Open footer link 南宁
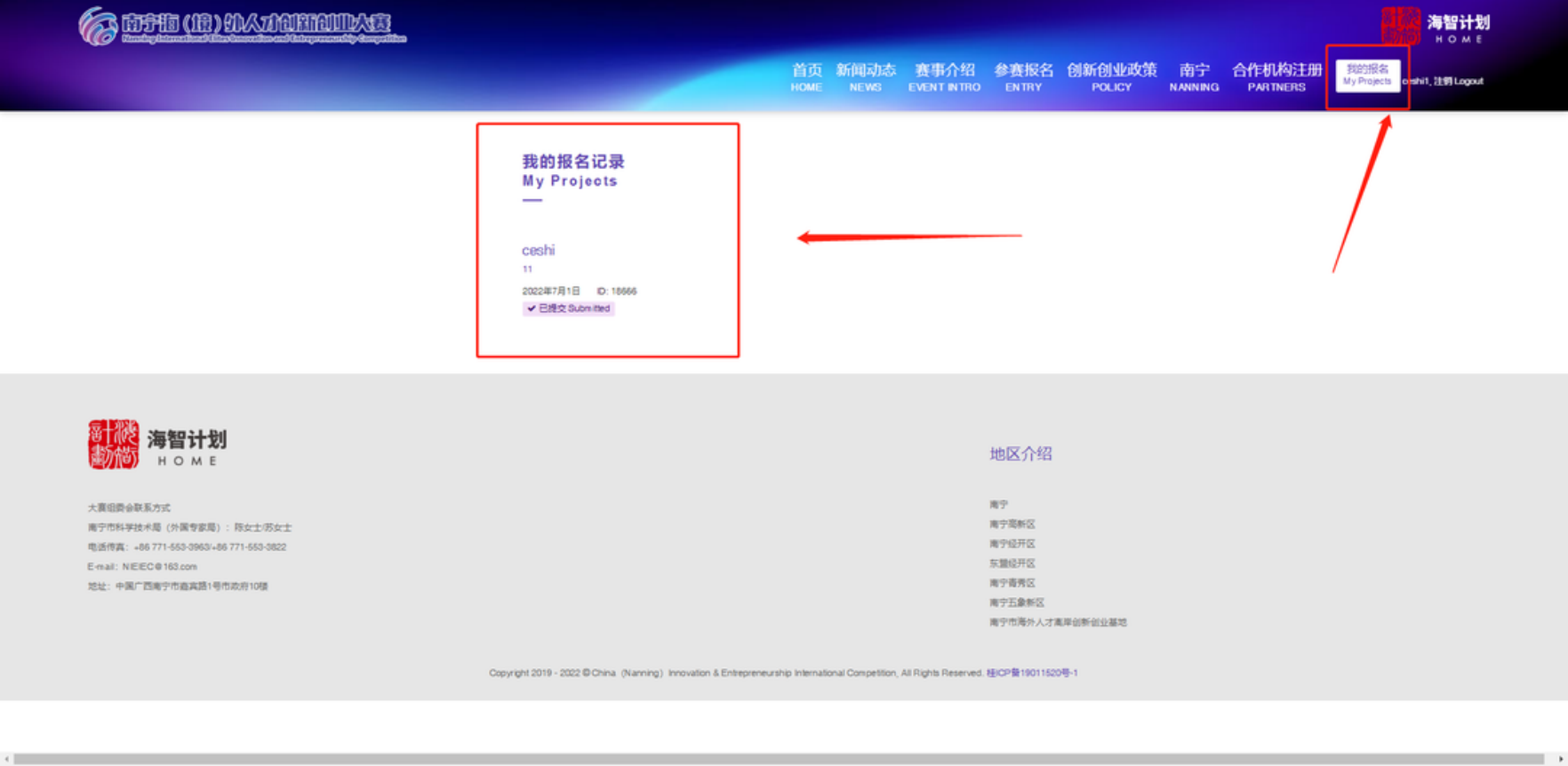Viewport: 1568px width, 766px height. pos(998,505)
